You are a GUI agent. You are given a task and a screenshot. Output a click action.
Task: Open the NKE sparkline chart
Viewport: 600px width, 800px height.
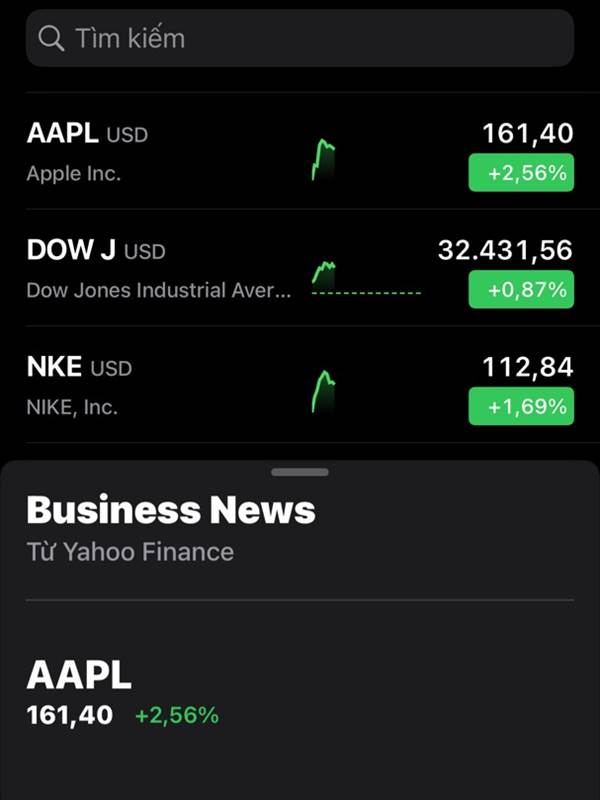tap(323, 391)
